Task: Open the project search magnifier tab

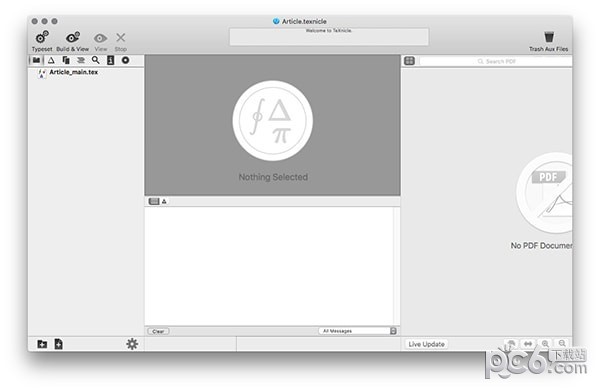Action: tap(96, 60)
